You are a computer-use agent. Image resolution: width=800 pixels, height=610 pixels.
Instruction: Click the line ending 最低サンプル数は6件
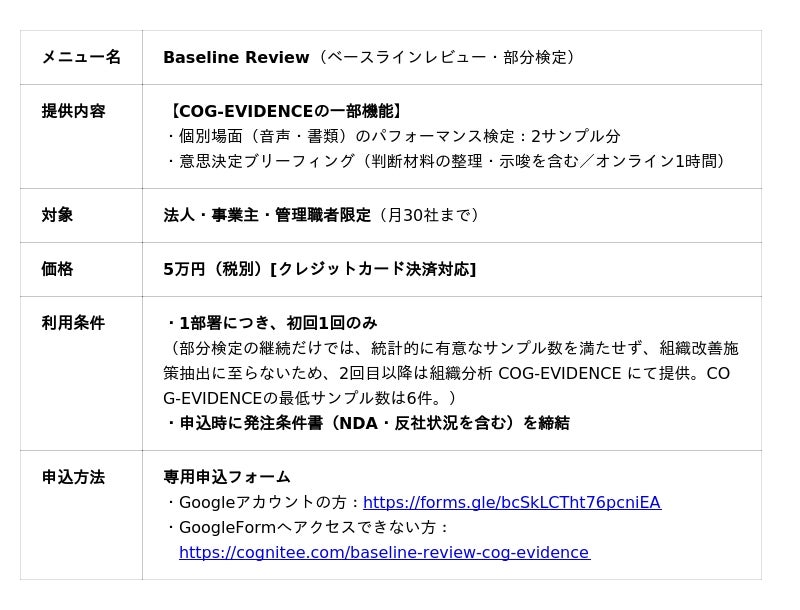310,398
